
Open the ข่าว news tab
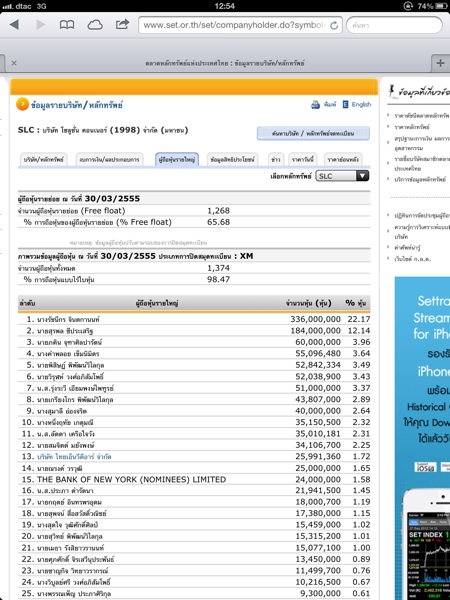coord(276,159)
